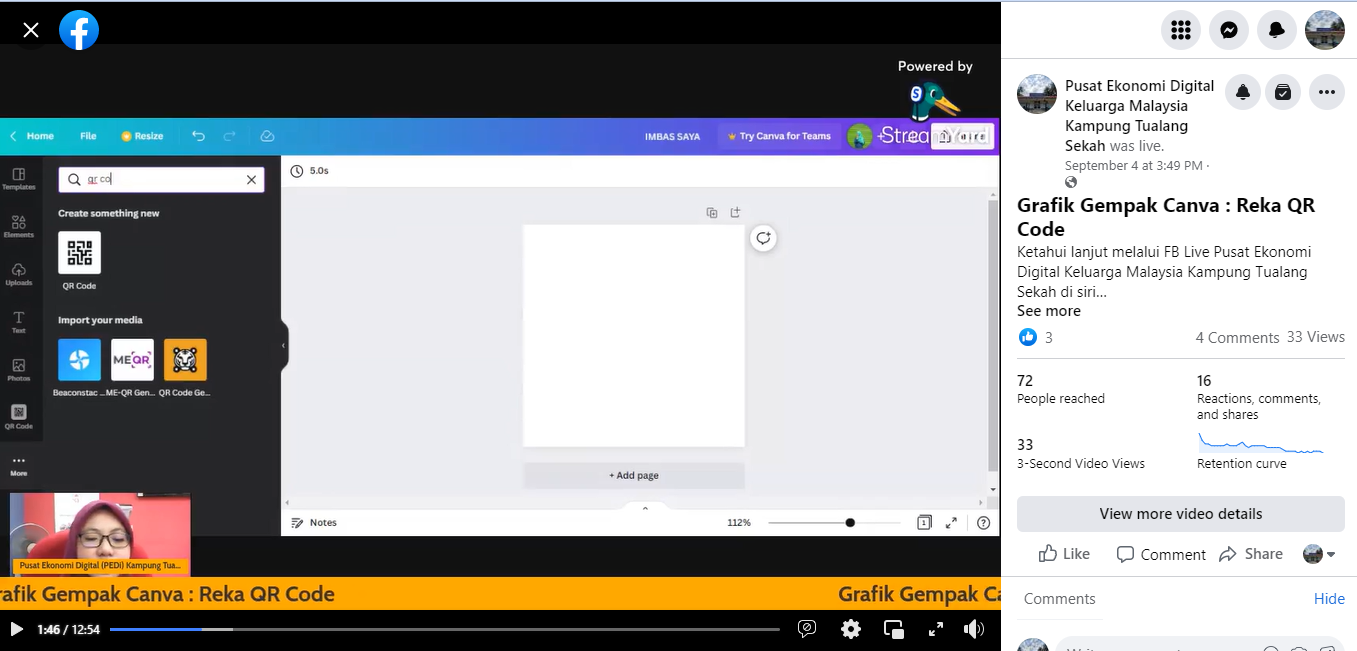The image size is (1357, 651).
Task: Mute the video volume
Action: pyautogui.click(x=974, y=629)
